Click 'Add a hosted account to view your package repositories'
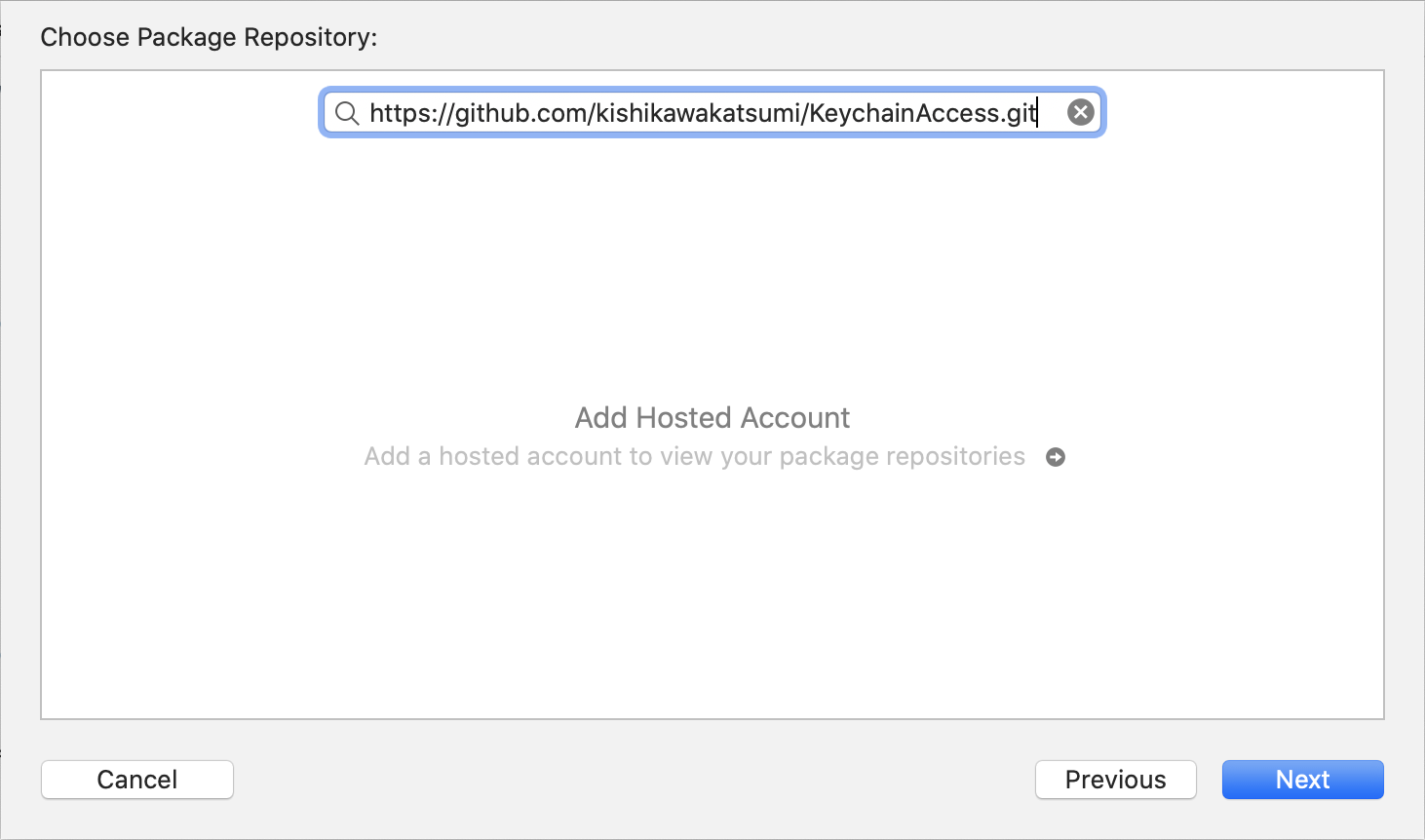This screenshot has height=840, width=1425. click(695, 457)
